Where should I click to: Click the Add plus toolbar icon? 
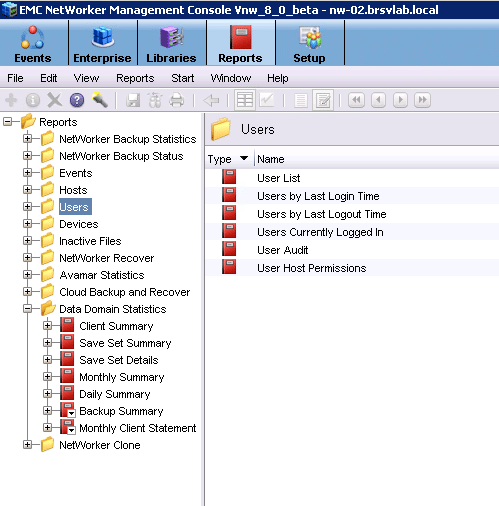point(11,100)
